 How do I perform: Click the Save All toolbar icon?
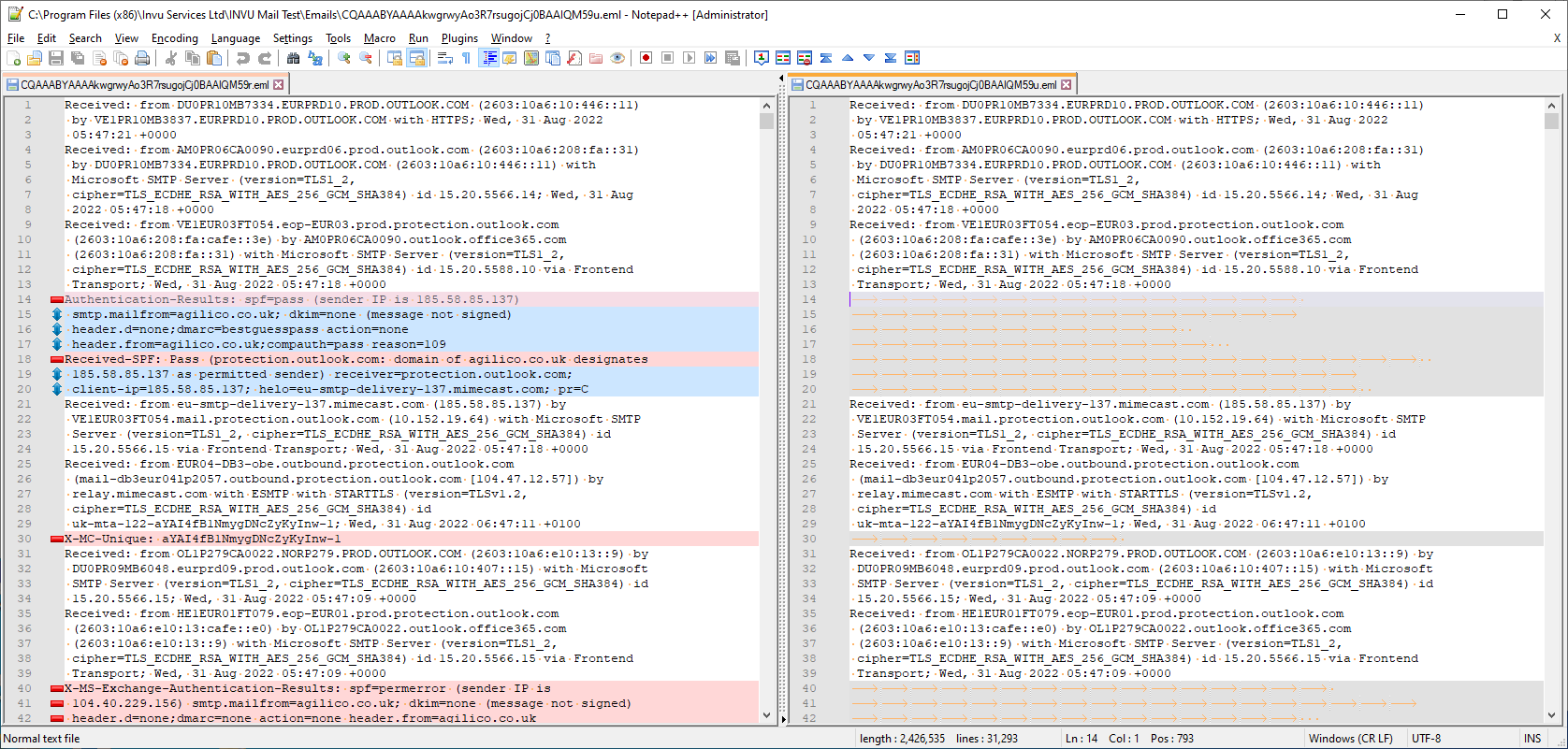pyautogui.click(x=78, y=58)
